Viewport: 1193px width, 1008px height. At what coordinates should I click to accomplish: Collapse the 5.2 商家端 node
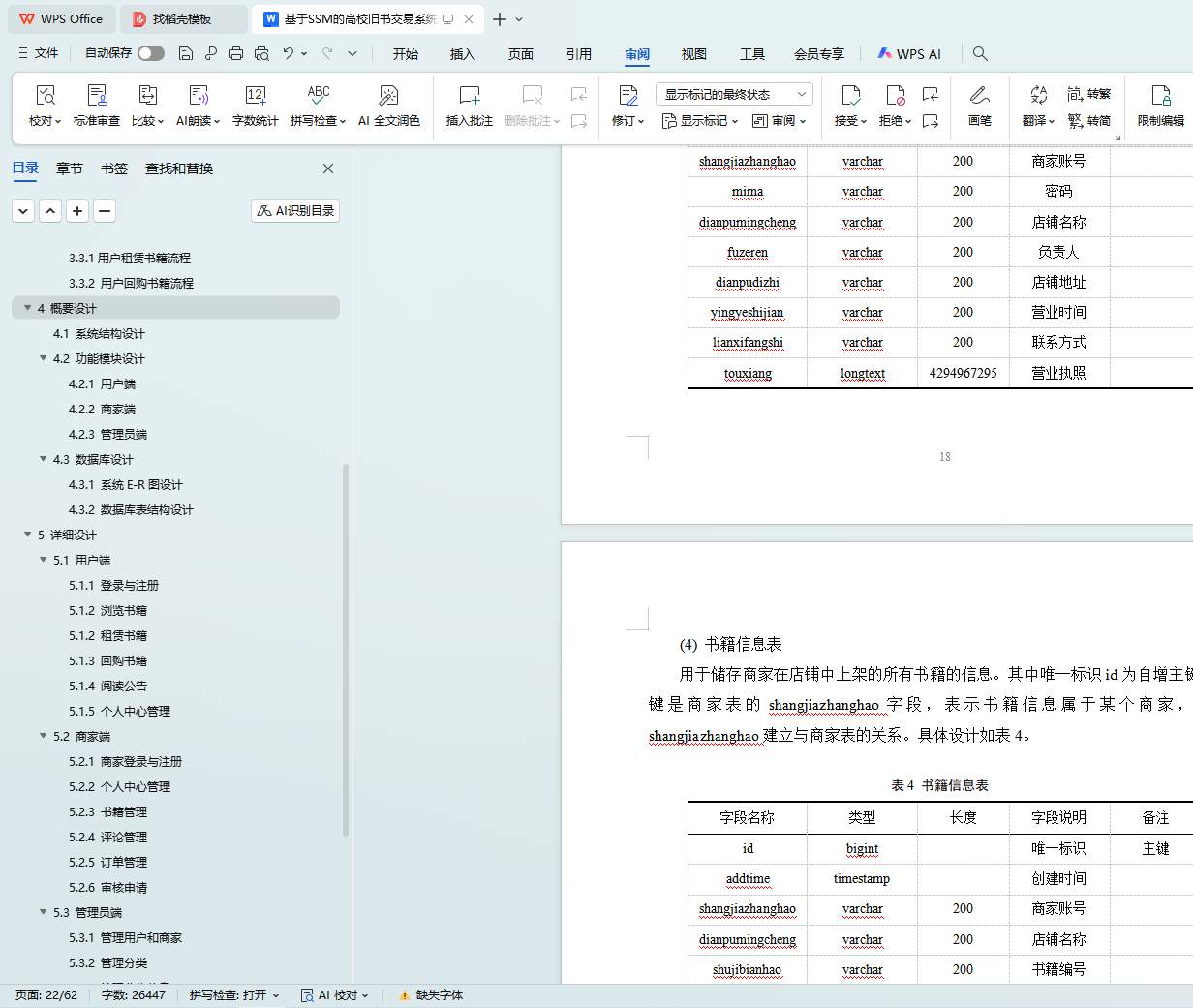tap(43, 736)
